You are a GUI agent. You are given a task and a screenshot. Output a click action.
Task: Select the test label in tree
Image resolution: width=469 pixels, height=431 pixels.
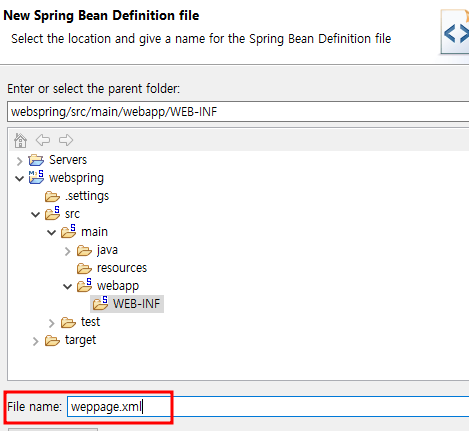pos(90,322)
